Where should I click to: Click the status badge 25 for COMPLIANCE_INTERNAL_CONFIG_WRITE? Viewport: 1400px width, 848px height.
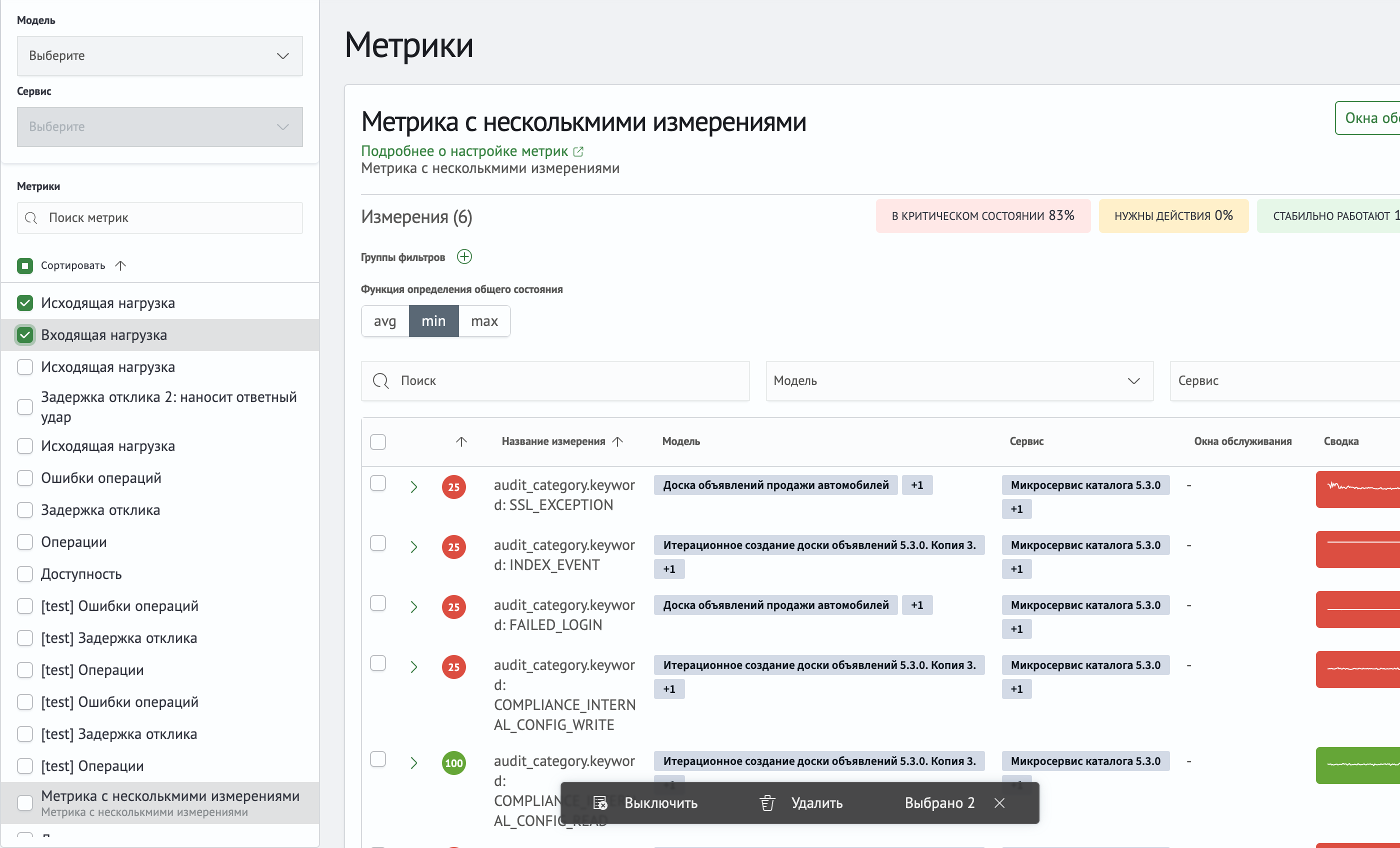coord(453,666)
